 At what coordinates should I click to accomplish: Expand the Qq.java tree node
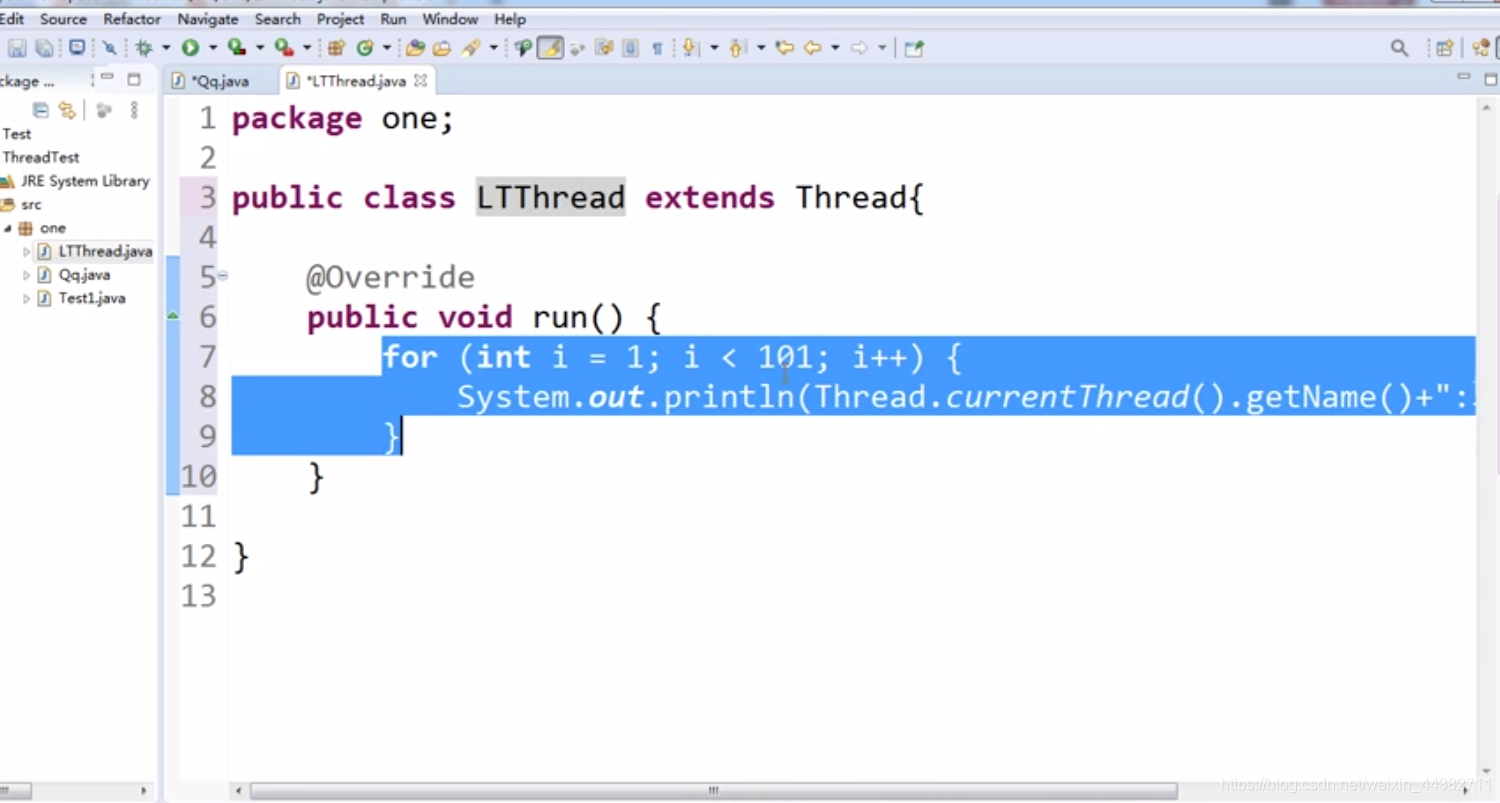coord(26,275)
